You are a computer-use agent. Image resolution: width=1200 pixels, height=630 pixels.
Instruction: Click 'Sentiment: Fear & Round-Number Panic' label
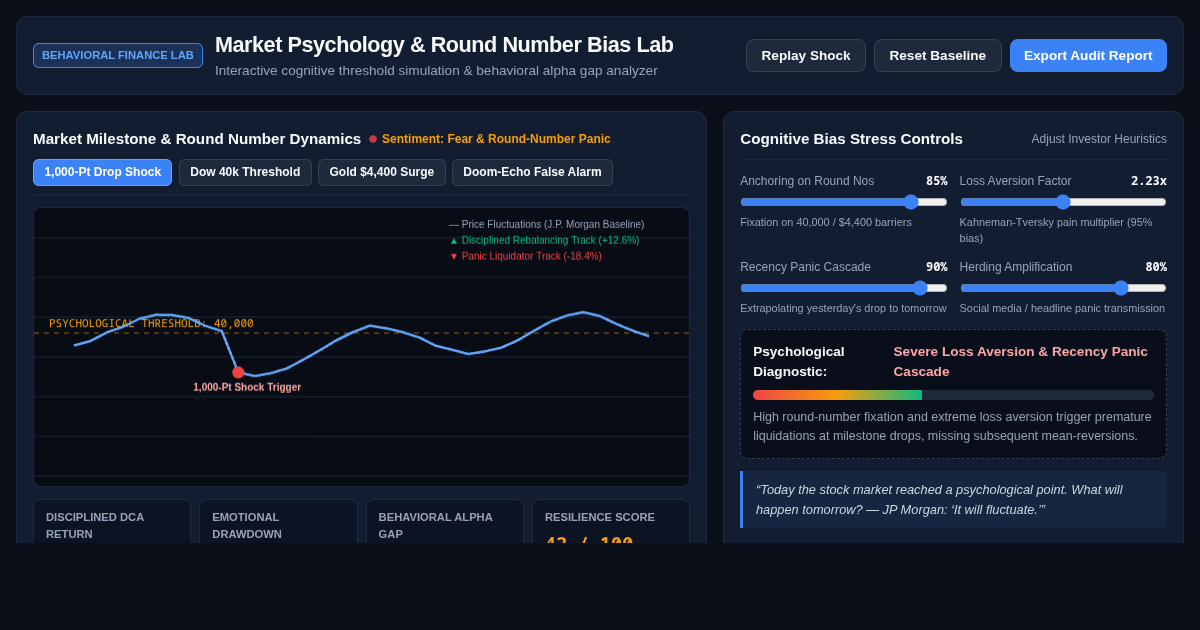coord(496,139)
